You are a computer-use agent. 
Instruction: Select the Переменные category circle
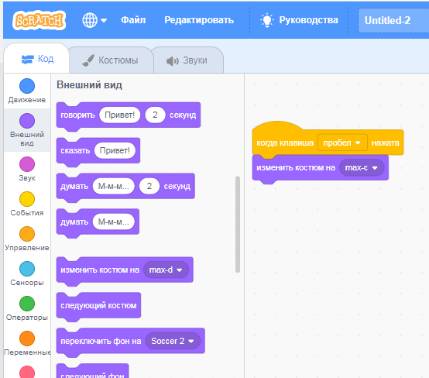[27, 339]
